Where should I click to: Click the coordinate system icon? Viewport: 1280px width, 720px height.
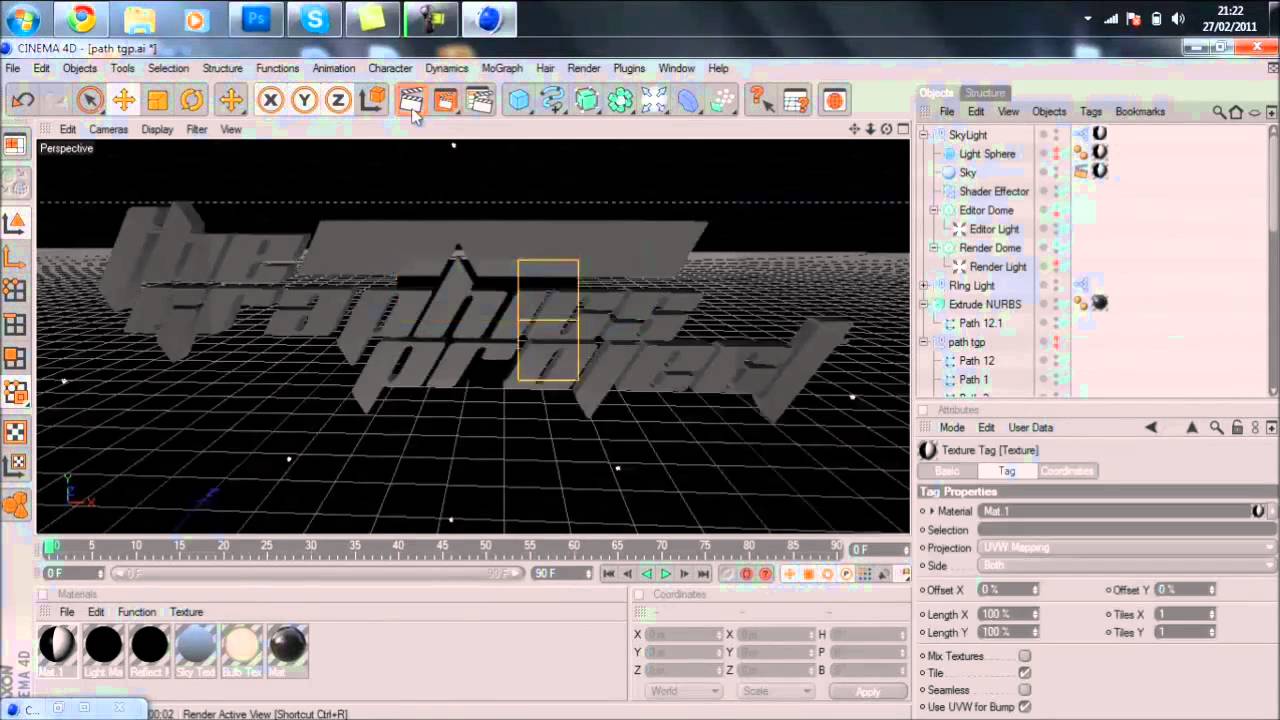click(x=373, y=100)
